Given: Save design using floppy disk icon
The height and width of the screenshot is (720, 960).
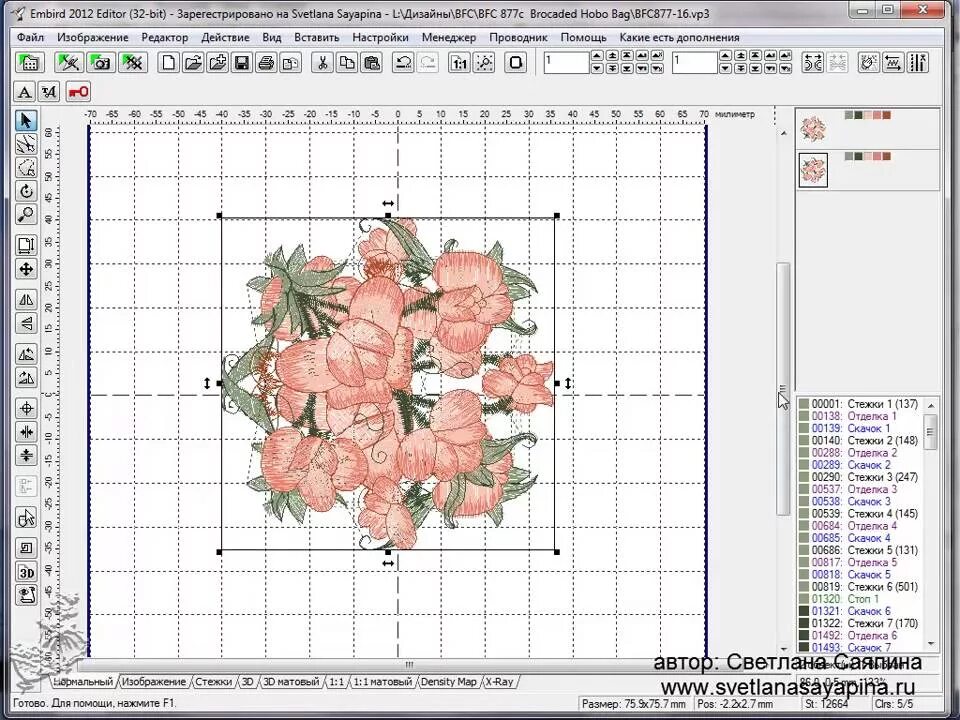Looking at the screenshot, I should pos(242,62).
